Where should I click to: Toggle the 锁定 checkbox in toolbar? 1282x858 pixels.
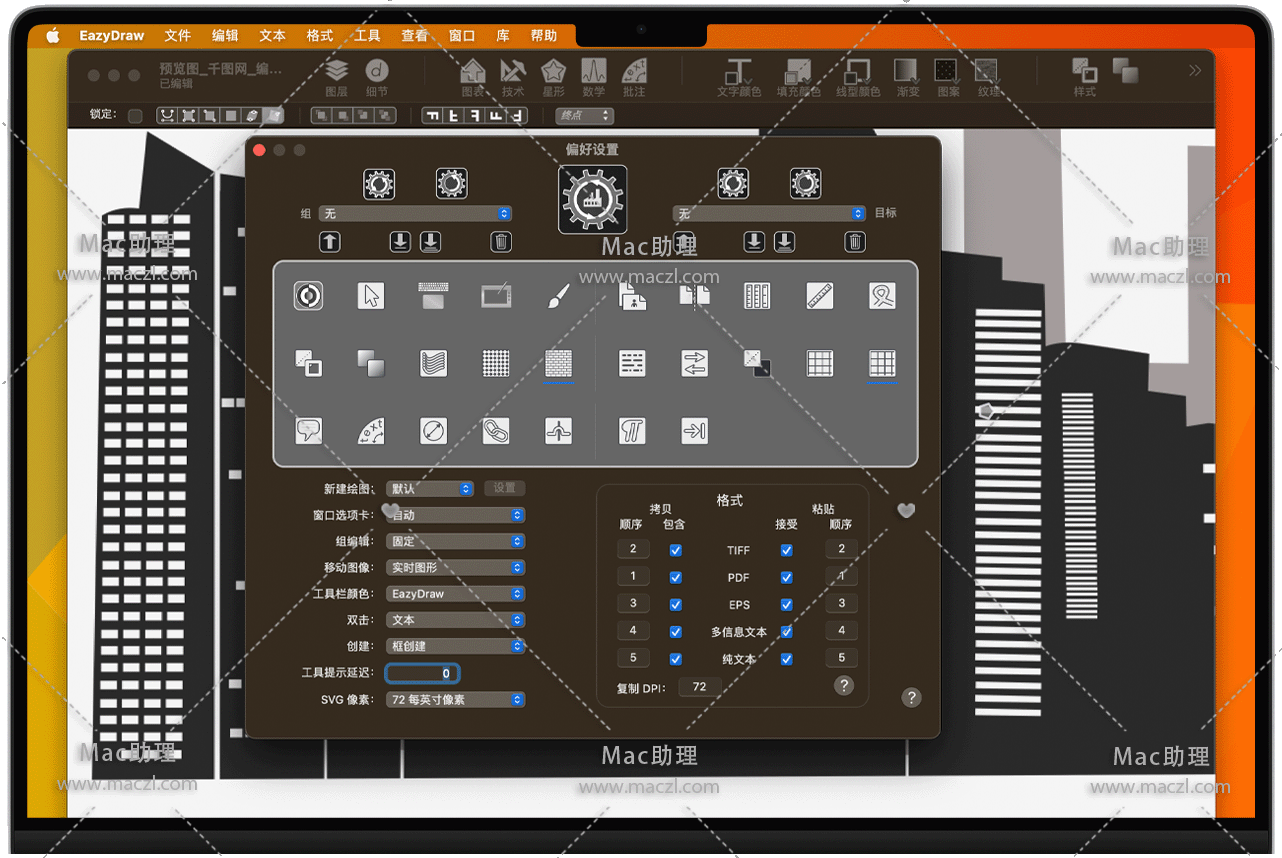click(x=135, y=116)
